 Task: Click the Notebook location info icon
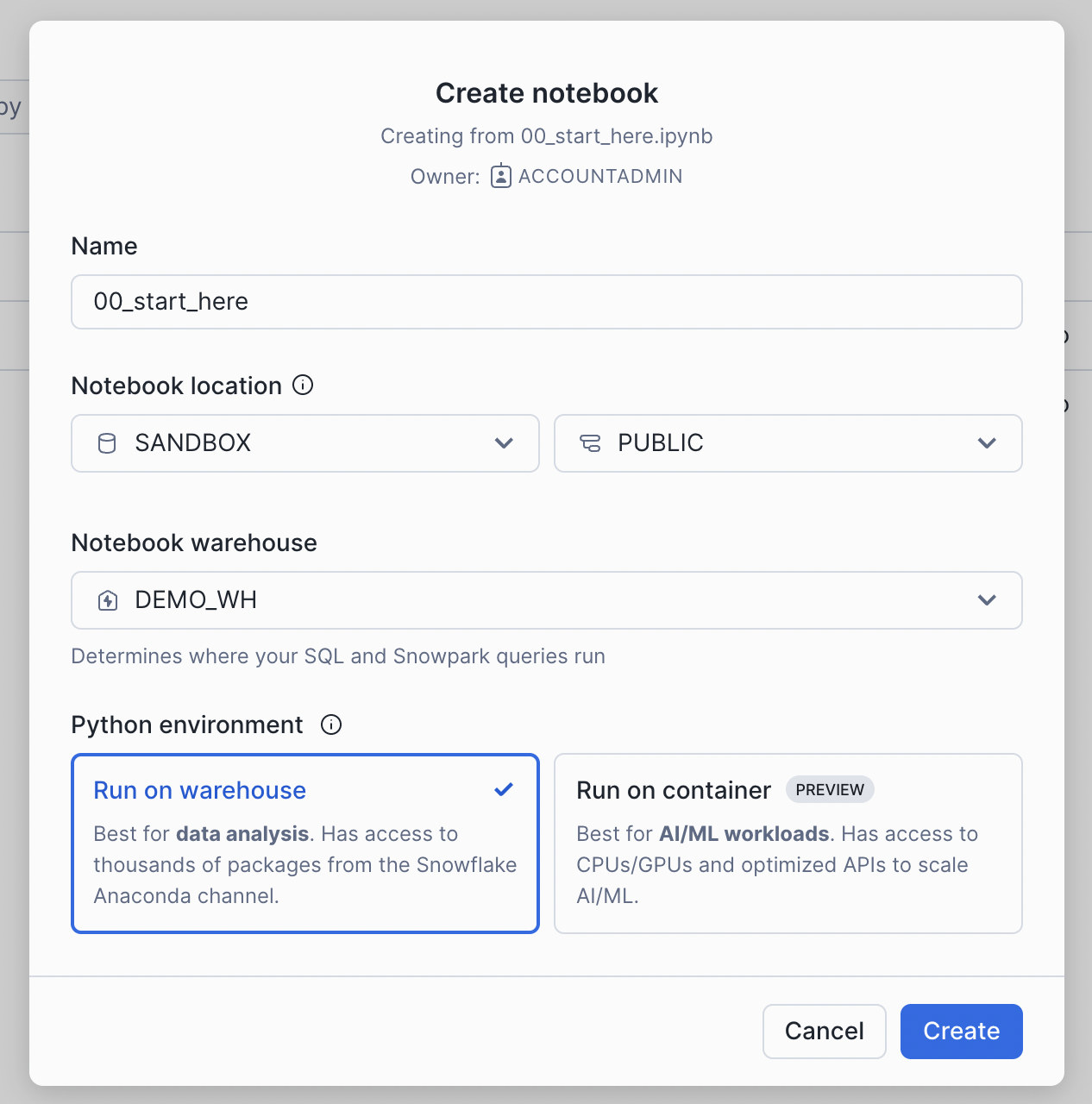pyautogui.click(x=303, y=385)
